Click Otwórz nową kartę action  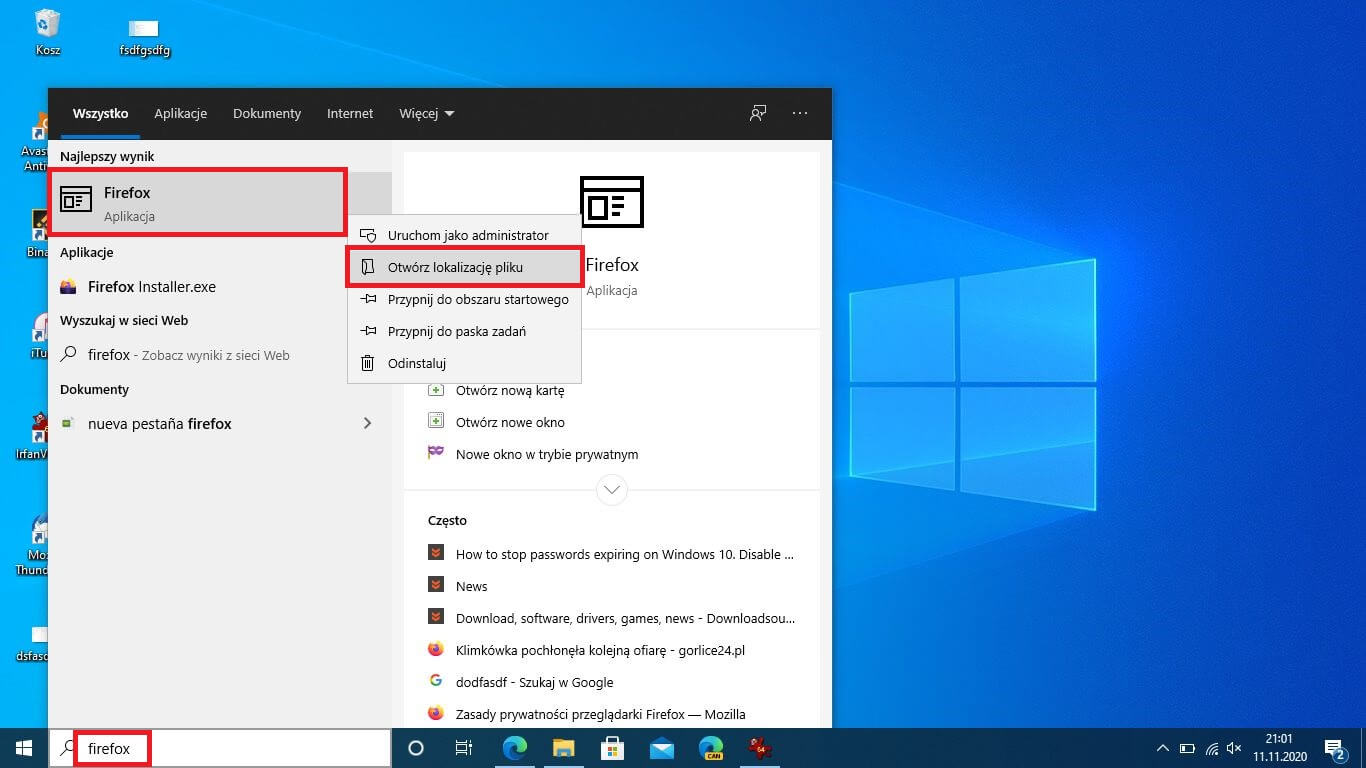click(x=510, y=390)
